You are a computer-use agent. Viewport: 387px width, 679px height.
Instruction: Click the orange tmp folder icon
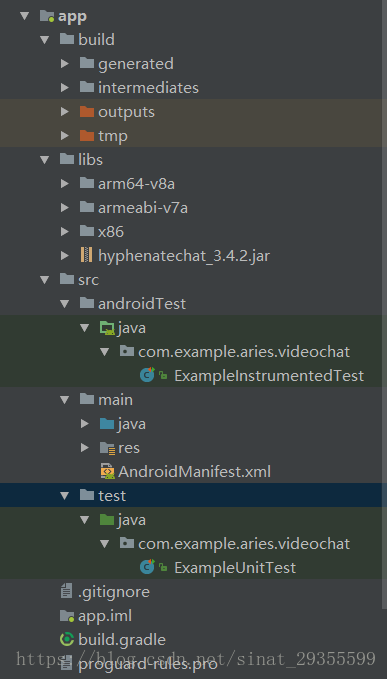click(87, 136)
